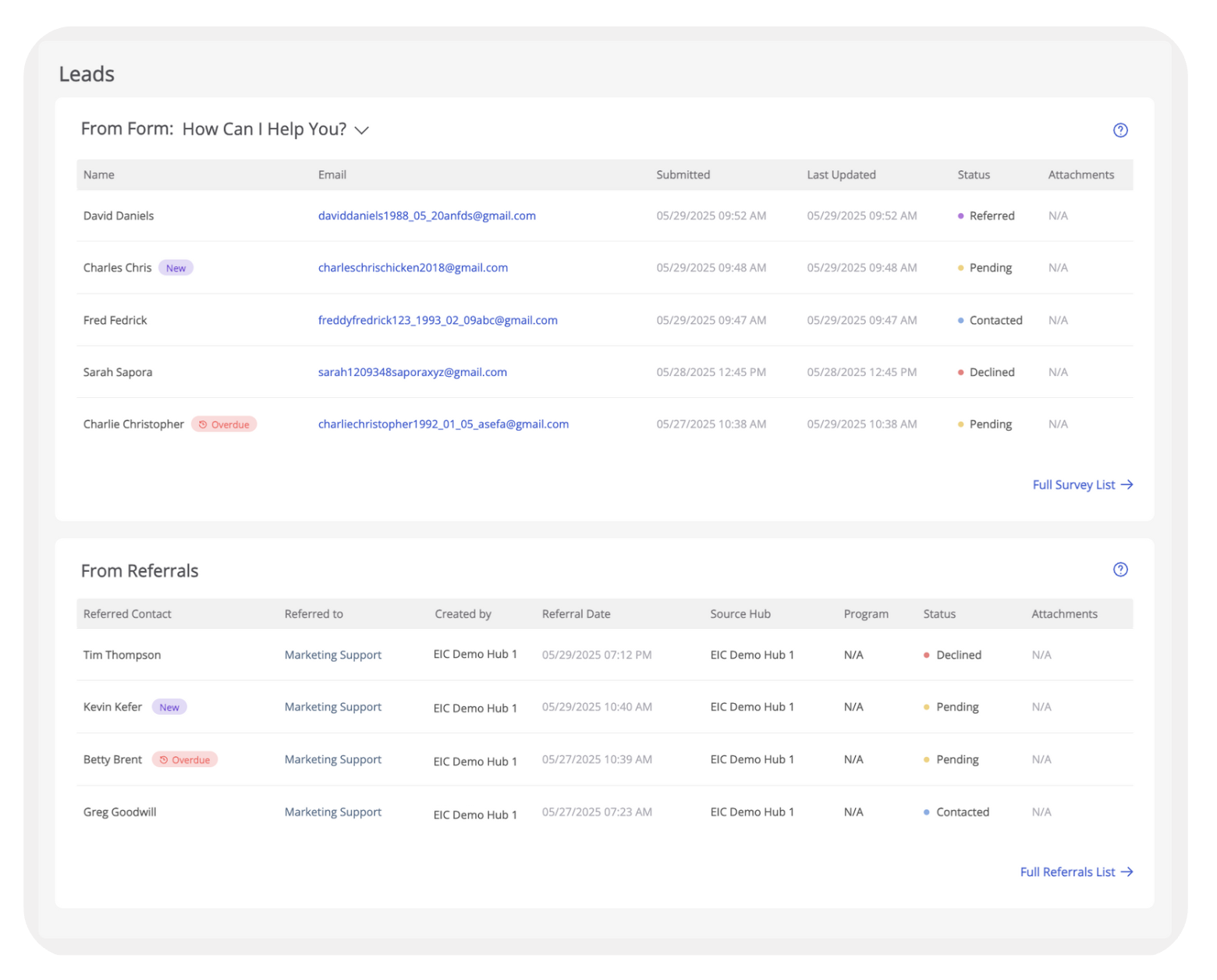Expand the How Can I Help You form dropdown
Image resolution: width=1217 pixels, height=980 pixels.
click(361, 130)
